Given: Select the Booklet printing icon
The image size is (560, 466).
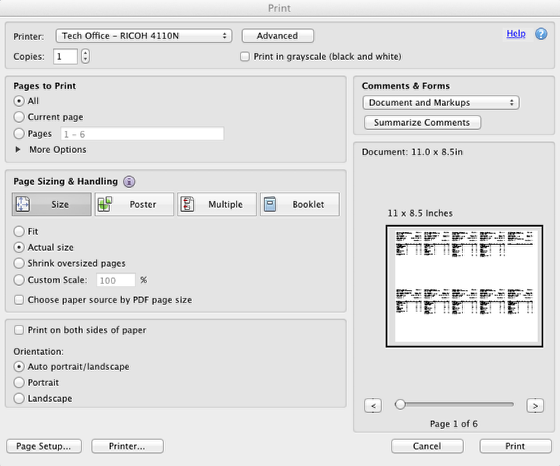Looking at the screenshot, I should tap(270, 204).
